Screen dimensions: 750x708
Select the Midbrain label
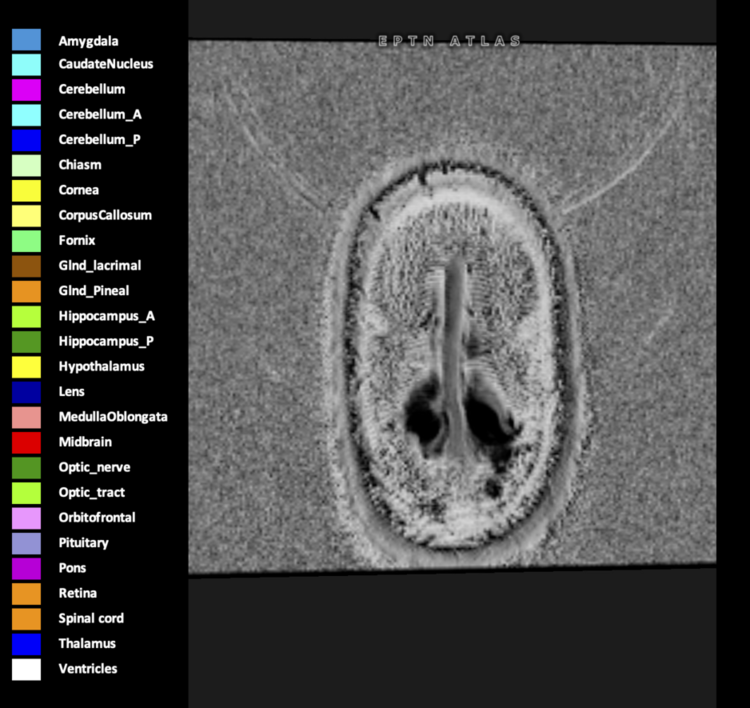pos(85,442)
